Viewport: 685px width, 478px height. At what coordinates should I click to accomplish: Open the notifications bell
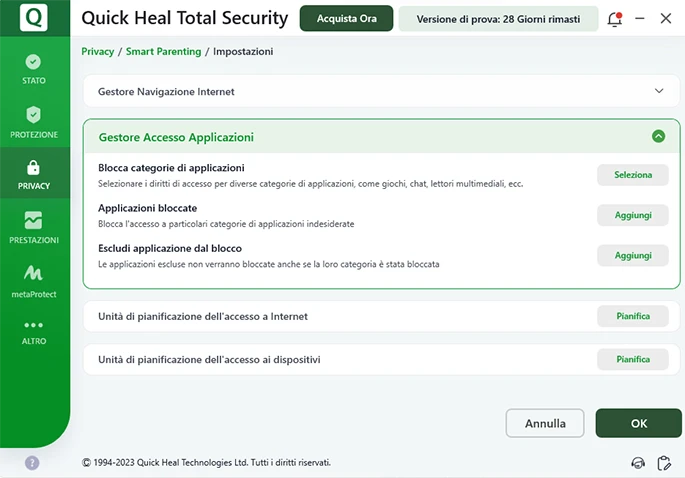coord(615,19)
